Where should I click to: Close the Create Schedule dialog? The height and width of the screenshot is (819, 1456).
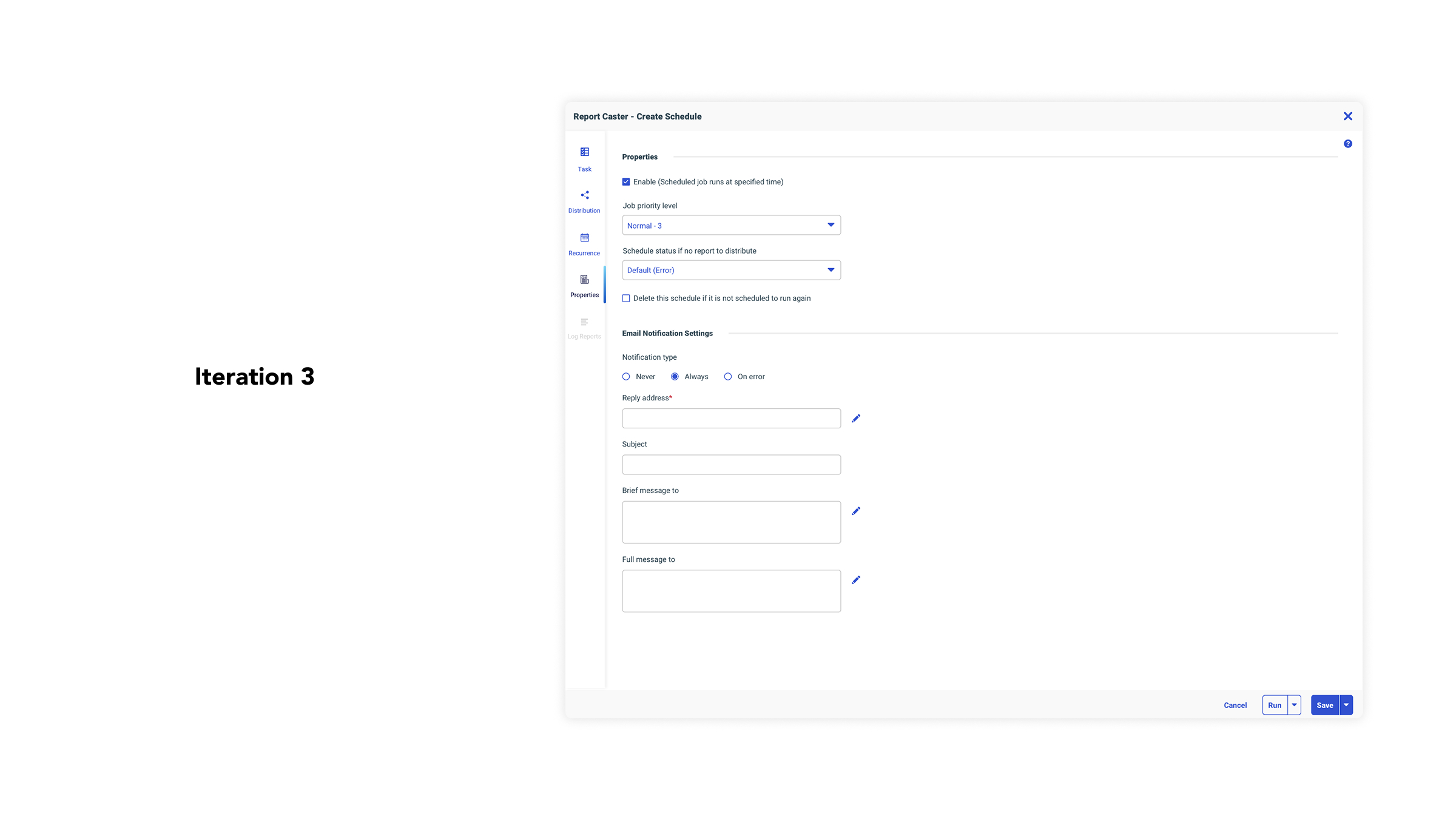tap(1347, 116)
